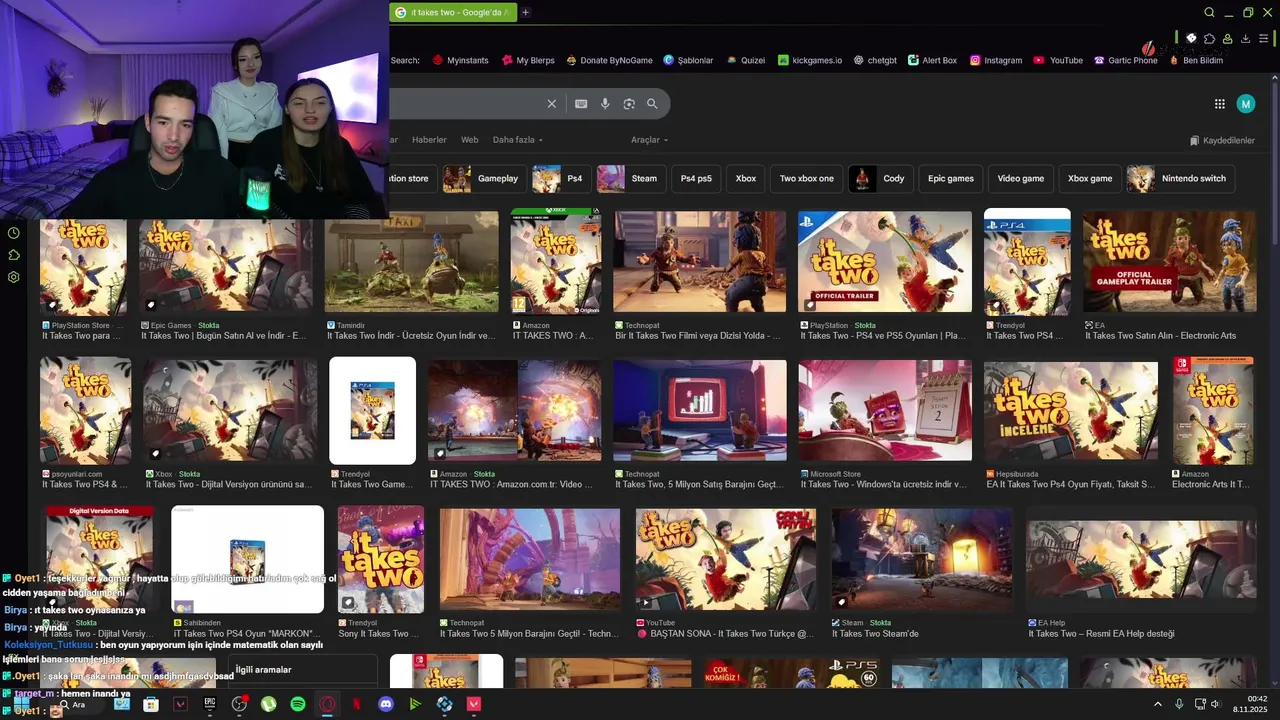Open Netflix from the taskbar
The width and height of the screenshot is (1280, 720).
(356, 704)
